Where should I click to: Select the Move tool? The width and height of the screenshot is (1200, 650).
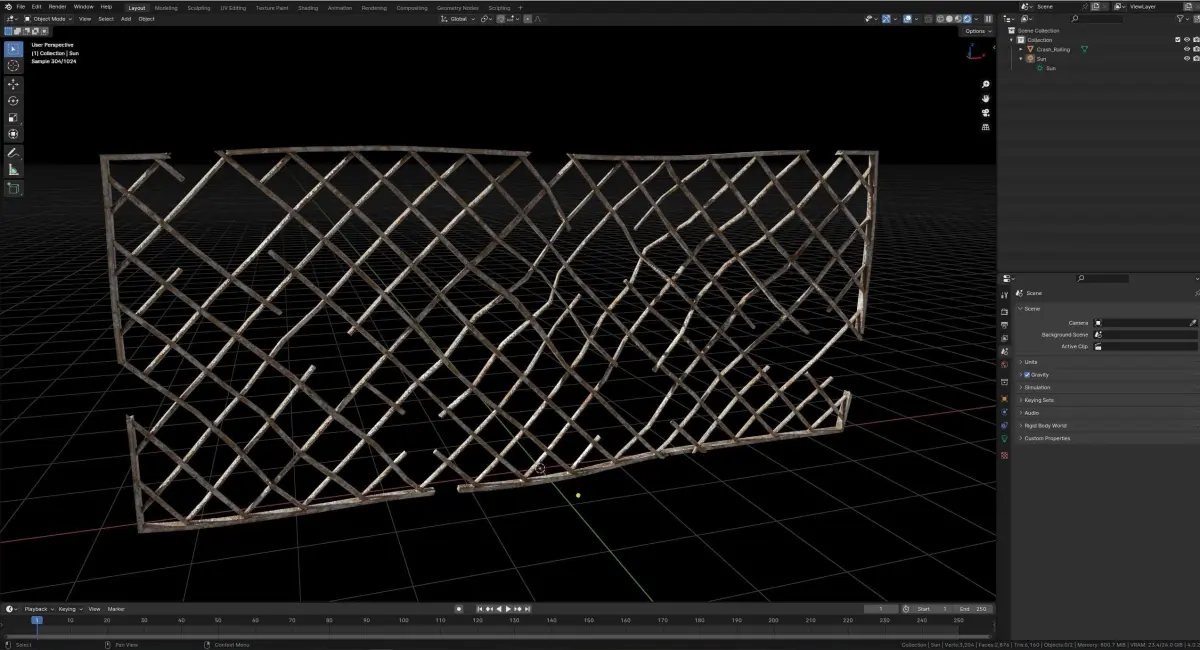[14, 85]
